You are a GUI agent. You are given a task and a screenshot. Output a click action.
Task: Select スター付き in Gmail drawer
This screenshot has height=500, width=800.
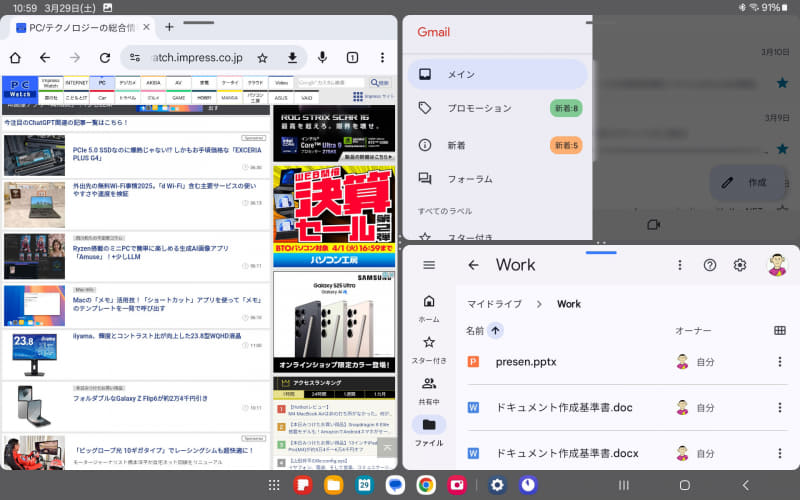(497, 236)
